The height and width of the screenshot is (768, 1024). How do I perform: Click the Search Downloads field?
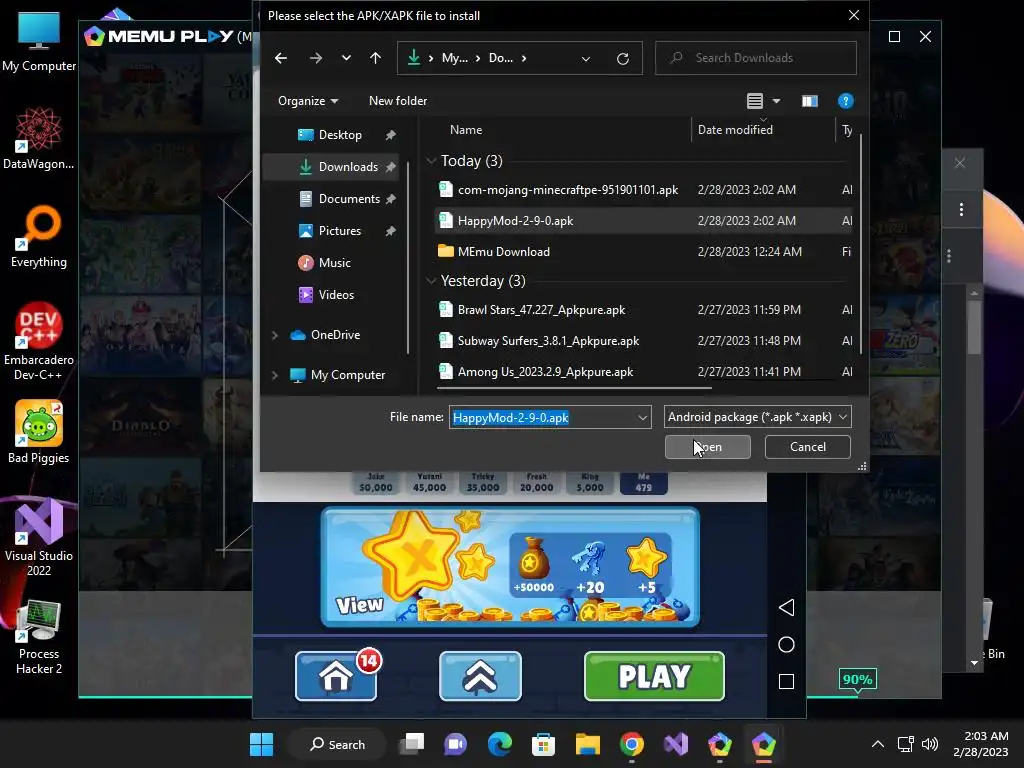point(756,58)
